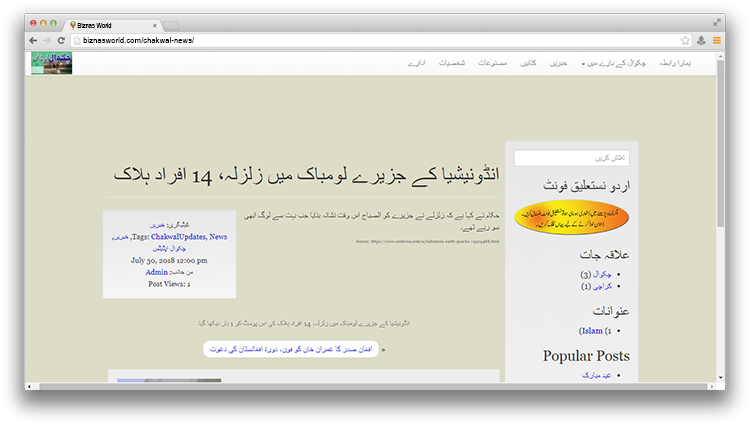Screen dimensions: 750x425
Task: Click the browser back arrow button
Action: (33, 41)
